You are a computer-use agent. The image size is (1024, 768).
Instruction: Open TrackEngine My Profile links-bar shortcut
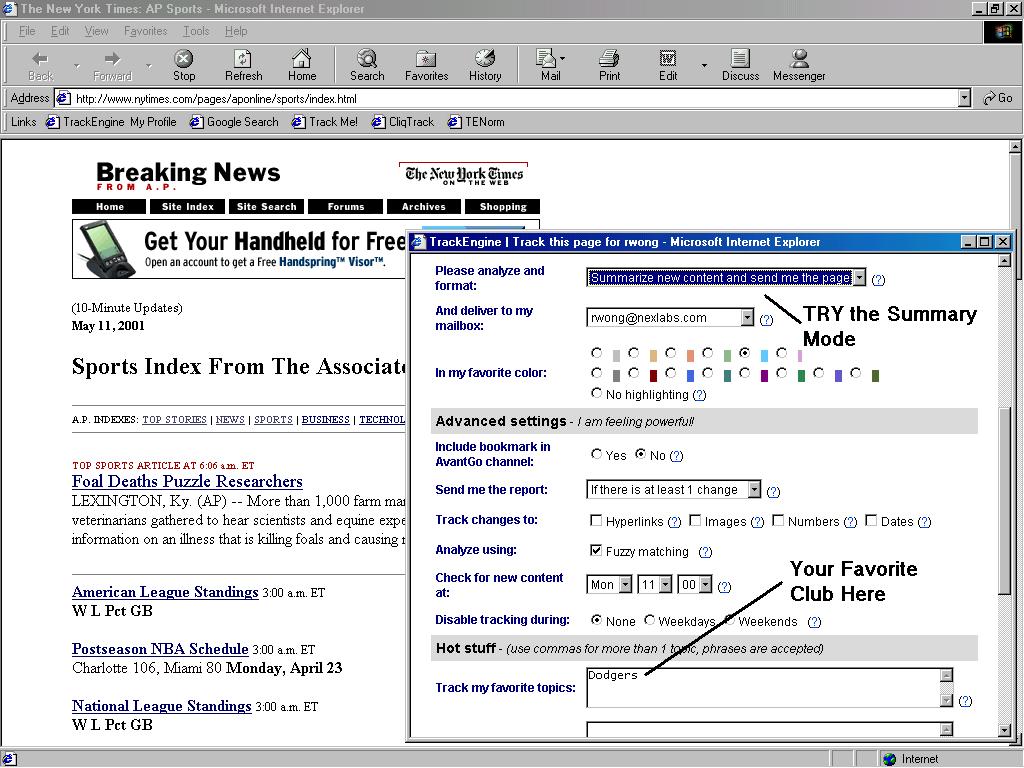click(x=112, y=122)
